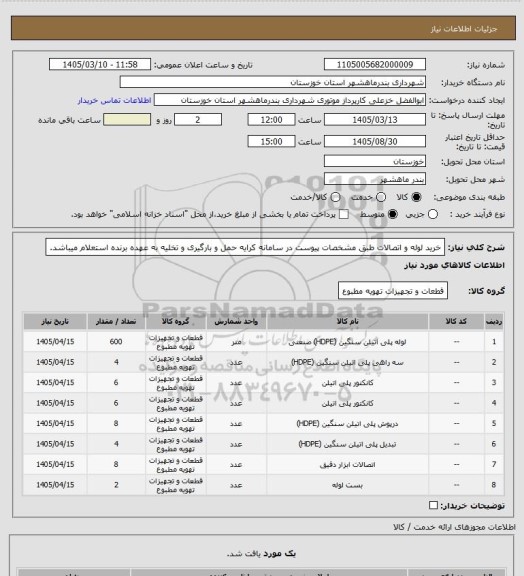Click the quantity 2 in row 8
Viewport: 524px width, 576px height.
pyautogui.click(x=116, y=485)
